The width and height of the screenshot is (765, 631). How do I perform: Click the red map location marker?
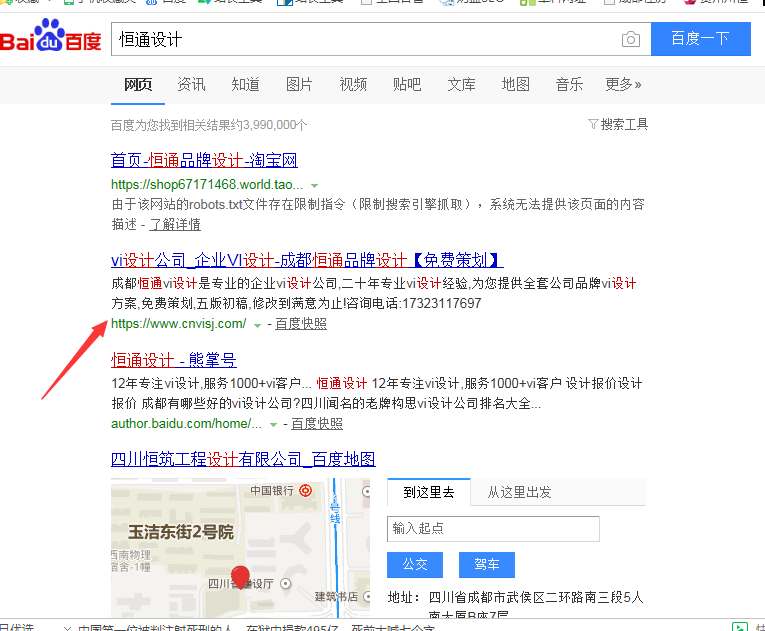[x=240, y=577]
